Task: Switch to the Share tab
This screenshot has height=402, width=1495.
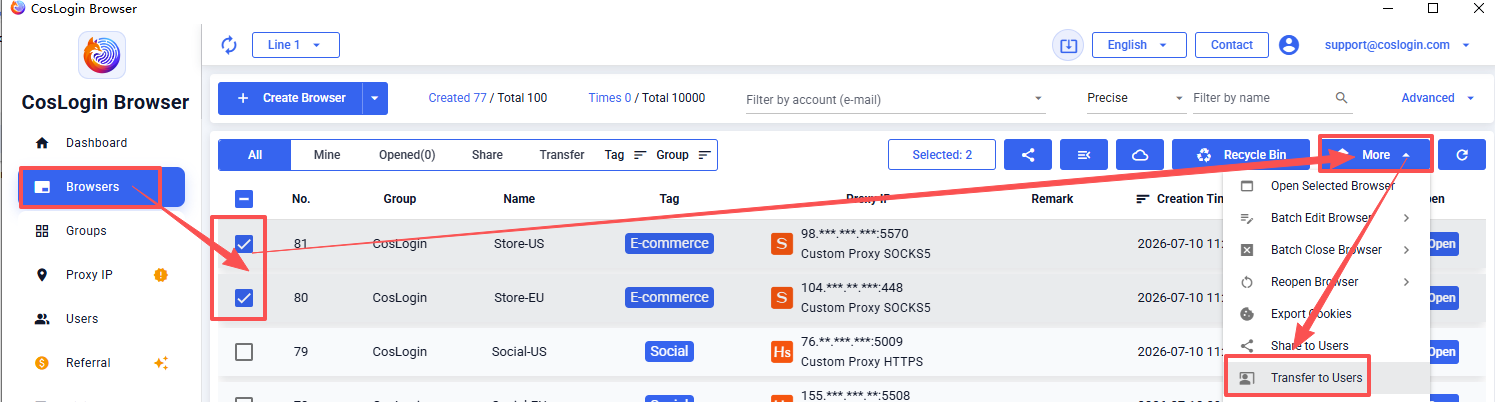Action: (x=487, y=155)
